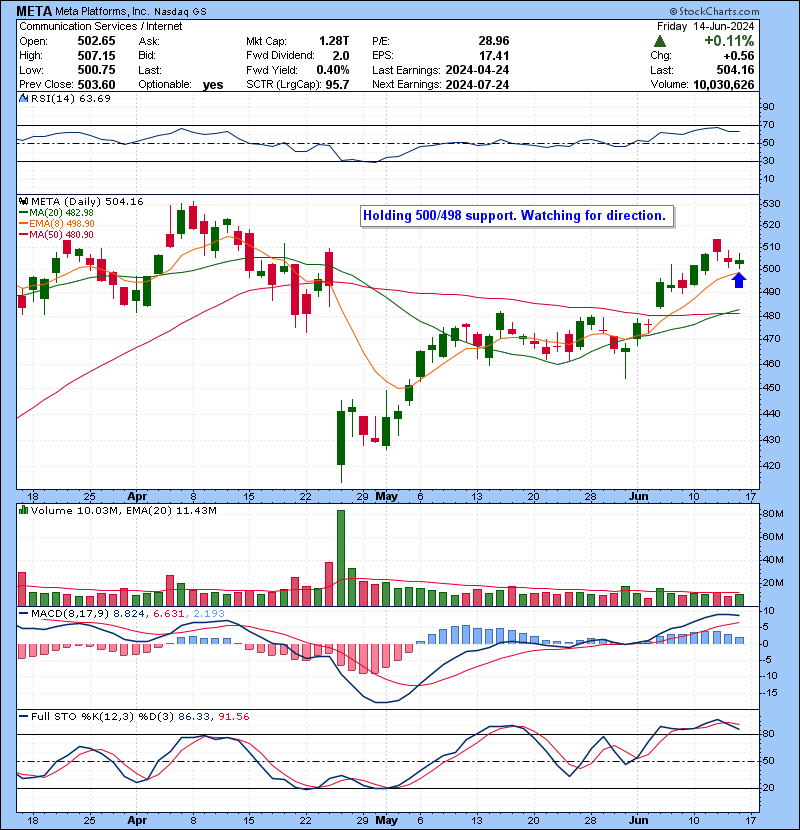Click the Chg value '+0.56'
The height and width of the screenshot is (830, 800).
coord(739,55)
